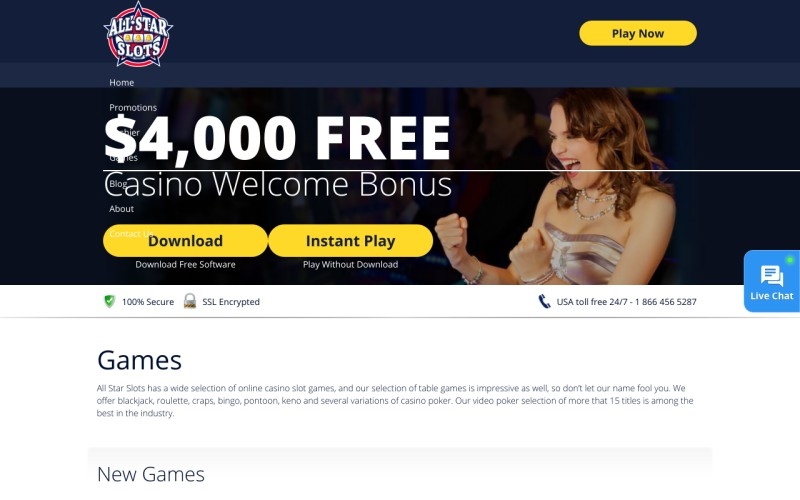Click the Games menu item
Screen dimensions: 800x500
click(123, 158)
